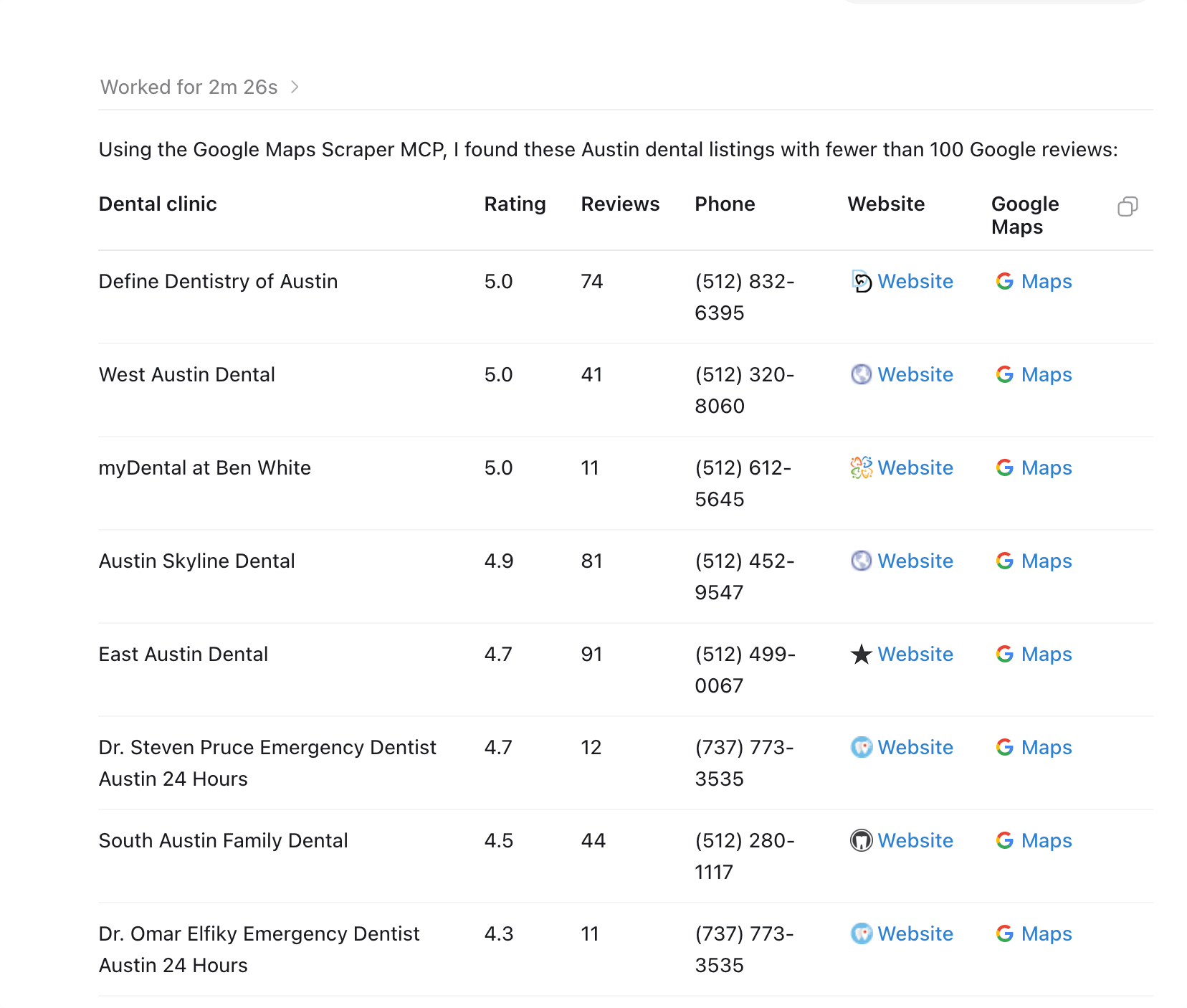This screenshot has width=1187, height=1008.
Task: Click South Austin Family Dental favicon
Action: [862, 841]
